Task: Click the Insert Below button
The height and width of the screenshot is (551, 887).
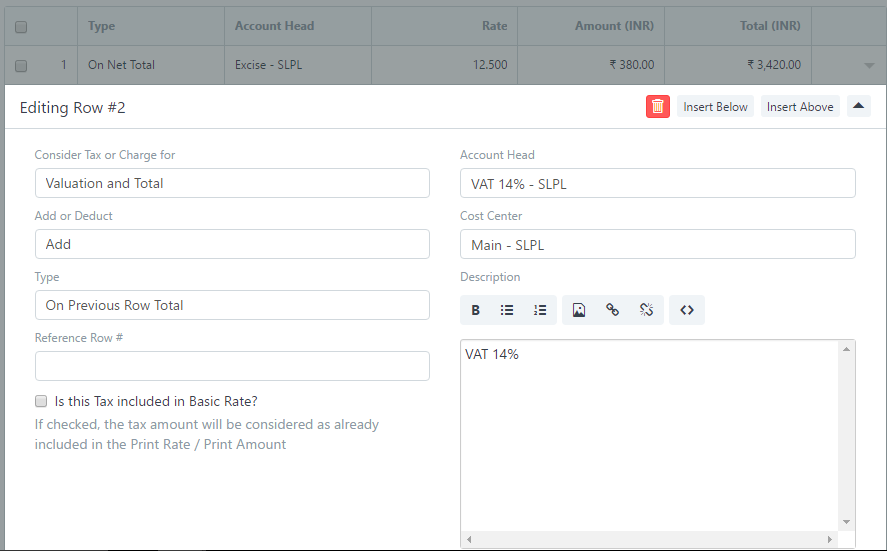Action: [x=715, y=107]
